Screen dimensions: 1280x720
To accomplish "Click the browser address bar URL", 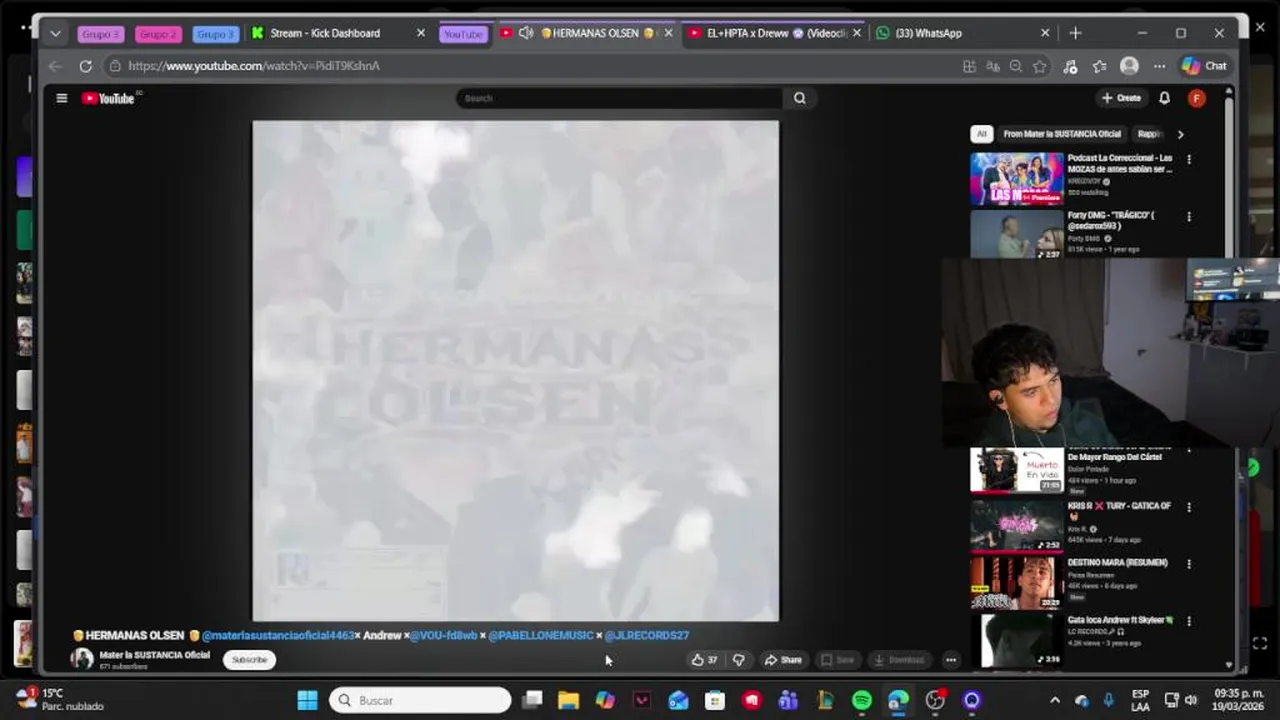I will (254, 66).
